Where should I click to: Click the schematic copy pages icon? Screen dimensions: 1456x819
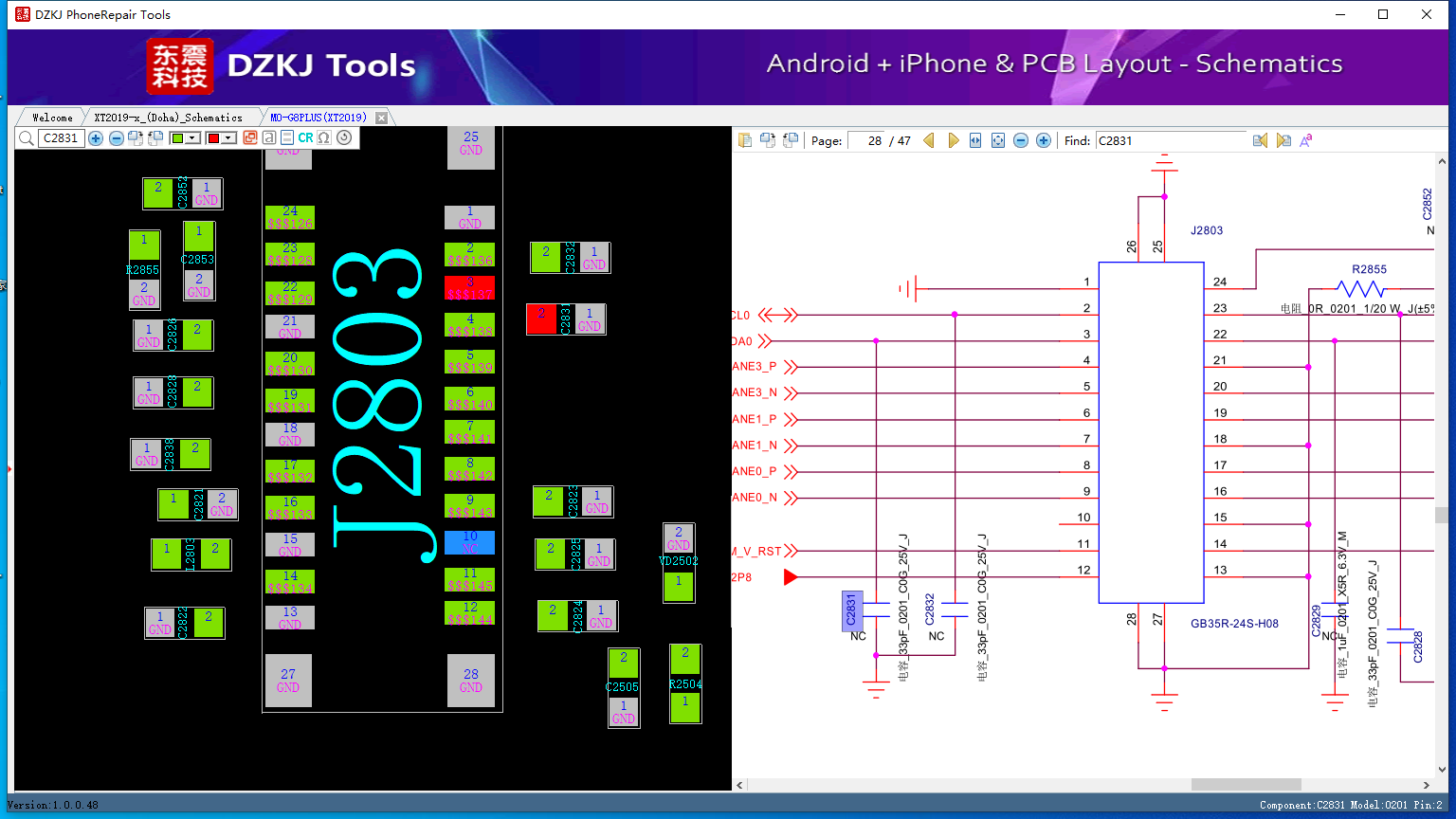tap(745, 140)
